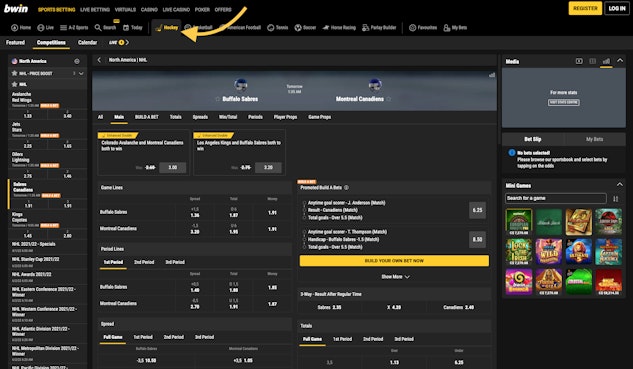This screenshot has height=369, width=633.
Task: Open the Lock O' The Irish mini game
Action: 519,252
